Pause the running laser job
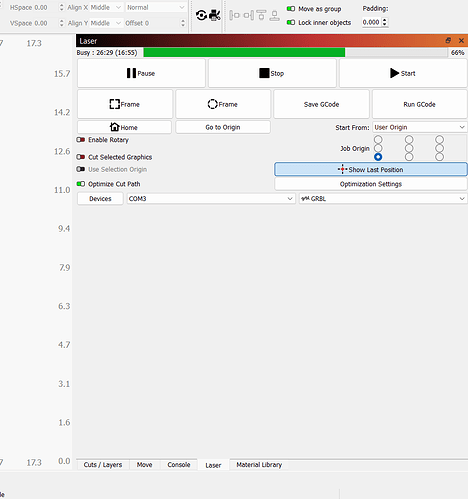 (141, 73)
